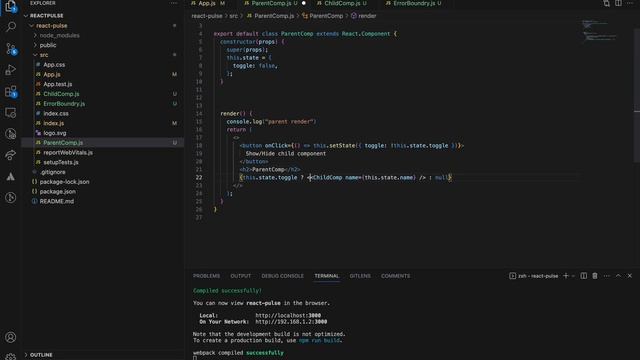This screenshot has width=640, height=360.
Task: Click the ParentComp.js breadcrumb segment
Action: pos(274,16)
